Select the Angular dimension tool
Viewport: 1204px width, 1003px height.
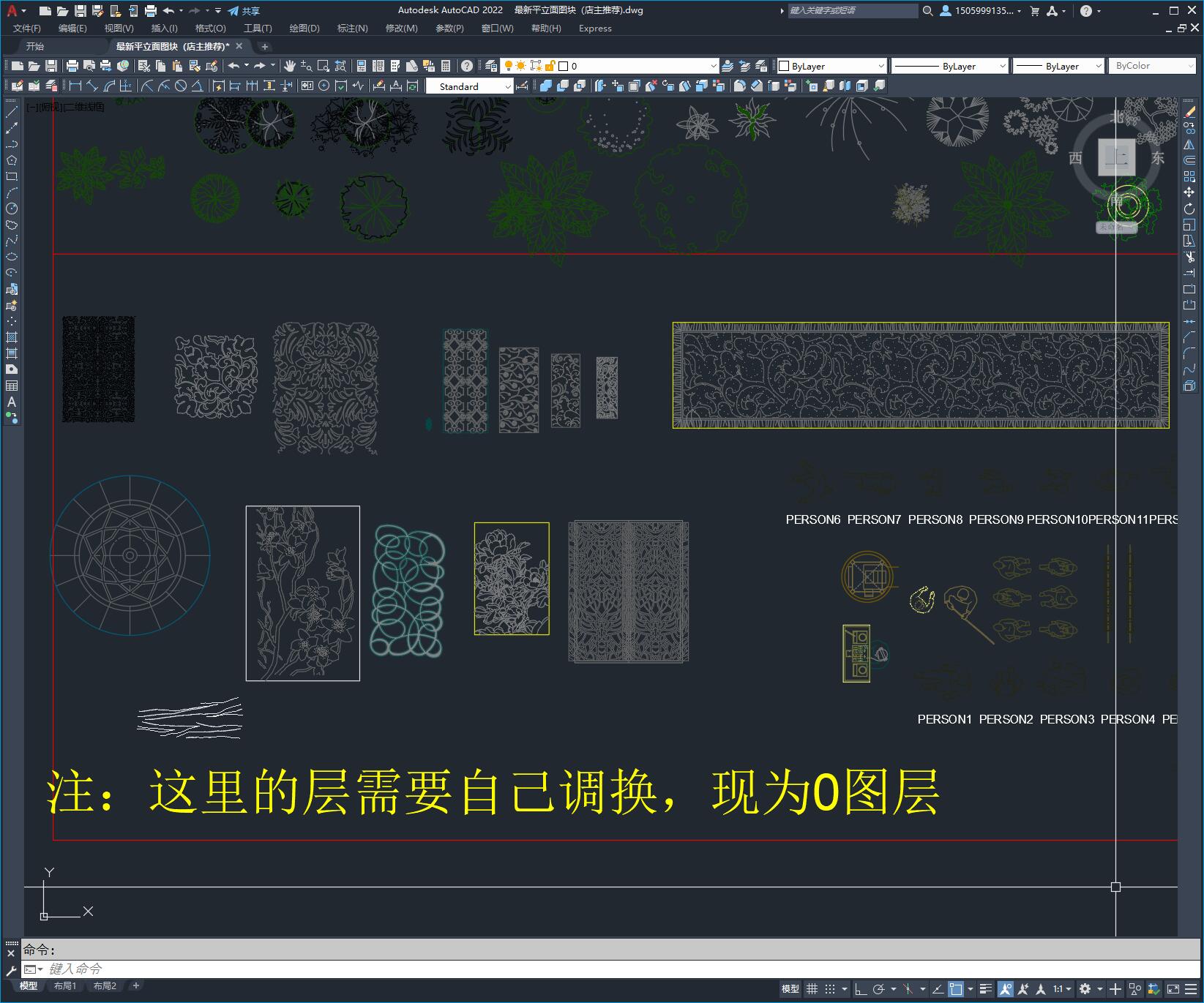197,86
